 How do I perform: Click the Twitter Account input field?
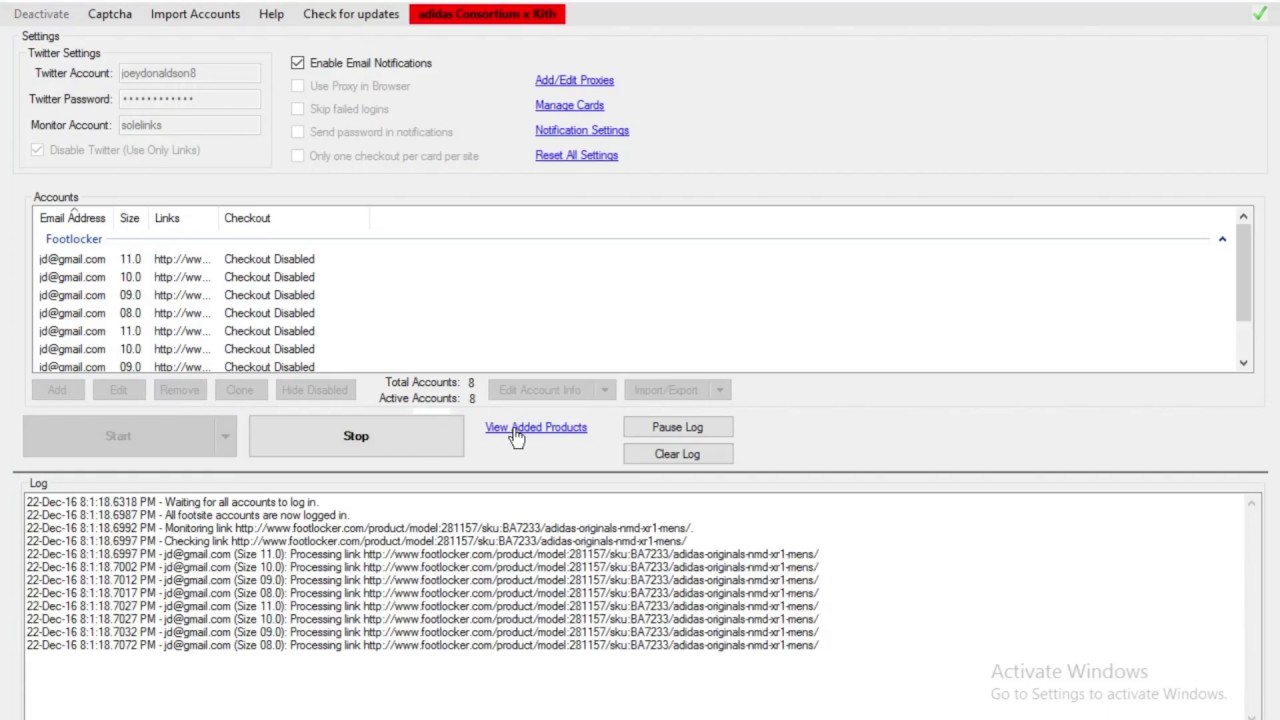pos(190,73)
